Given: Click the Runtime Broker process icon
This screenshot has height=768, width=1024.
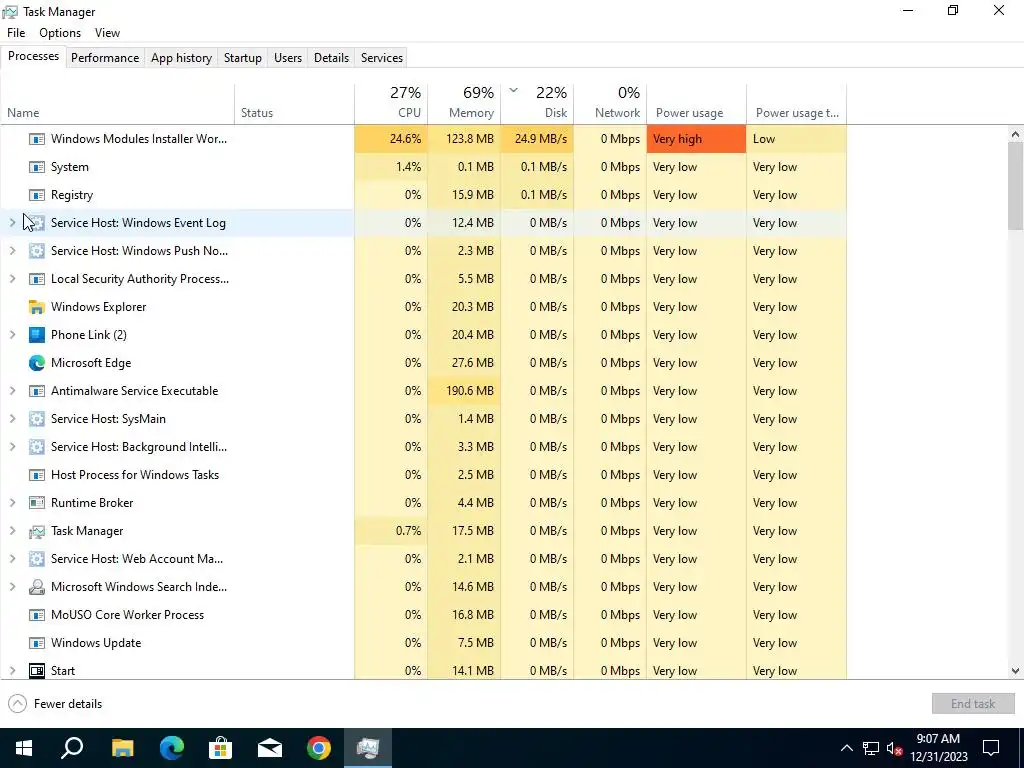Looking at the screenshot, I should pos(37,503).
